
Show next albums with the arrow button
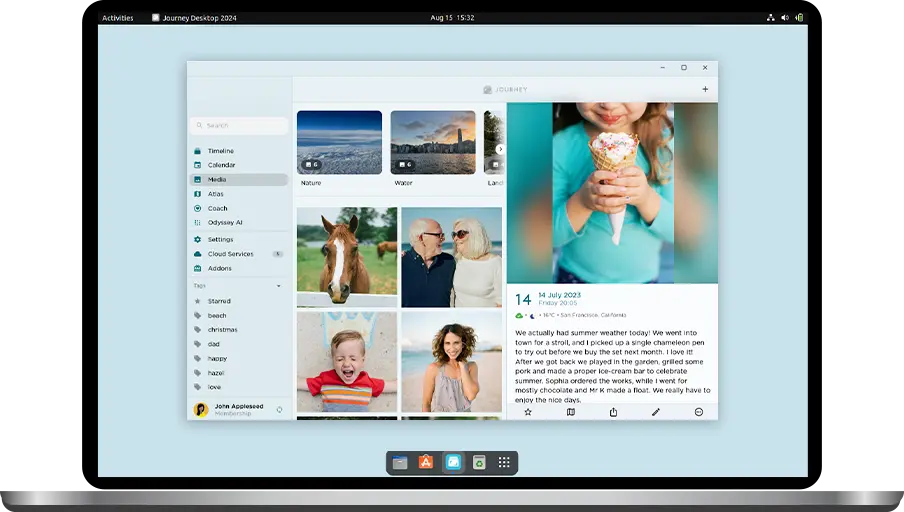(500, 149)
